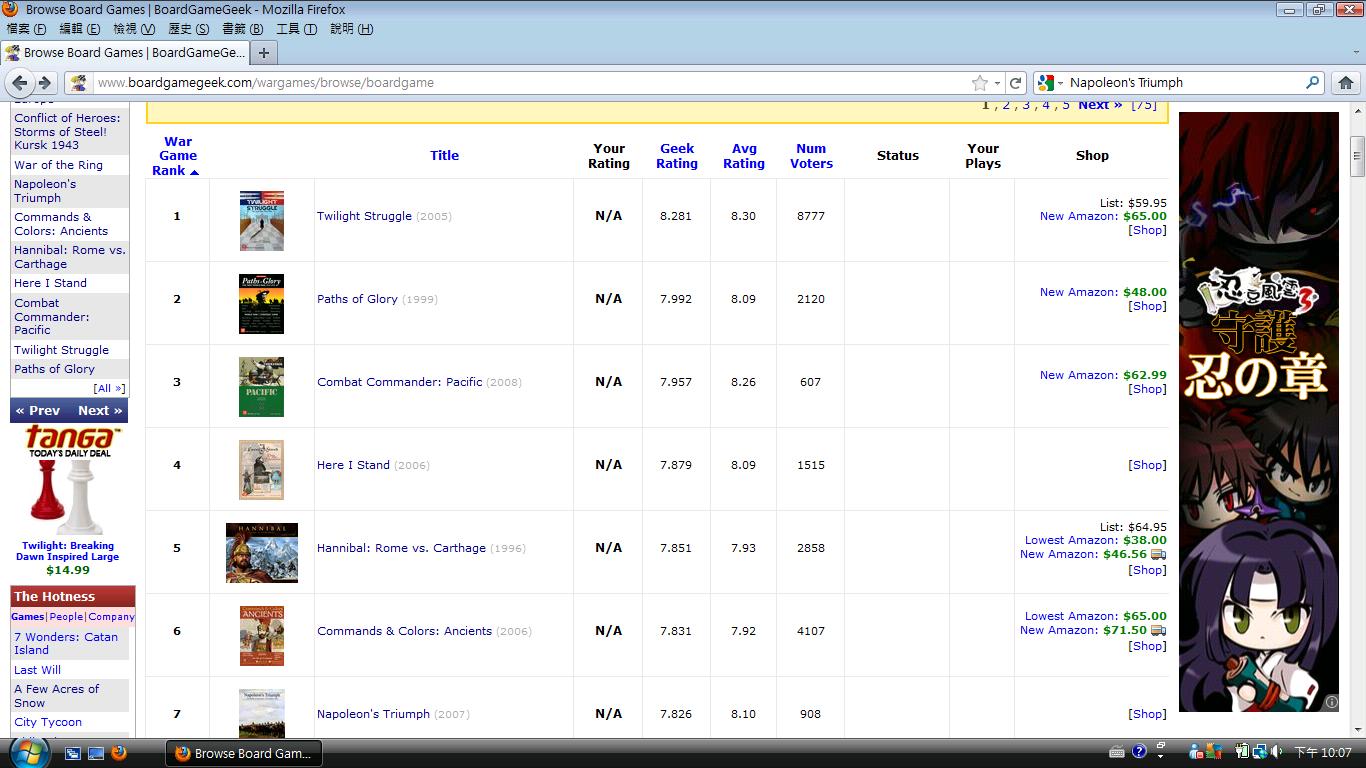Sort by War Game Rank column
1366x768 pixels.
[x=178, y=156]
